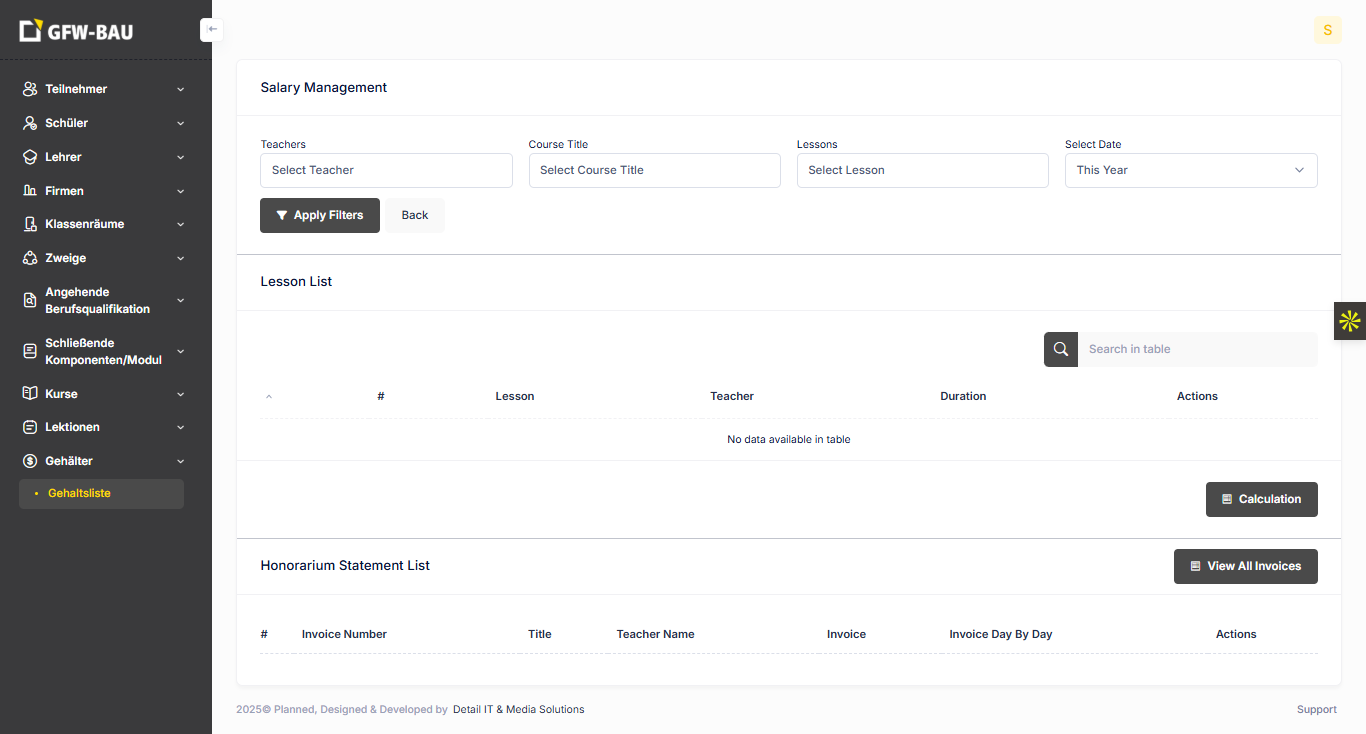Select Gehaltsliste submenu item

coord(80,493)
